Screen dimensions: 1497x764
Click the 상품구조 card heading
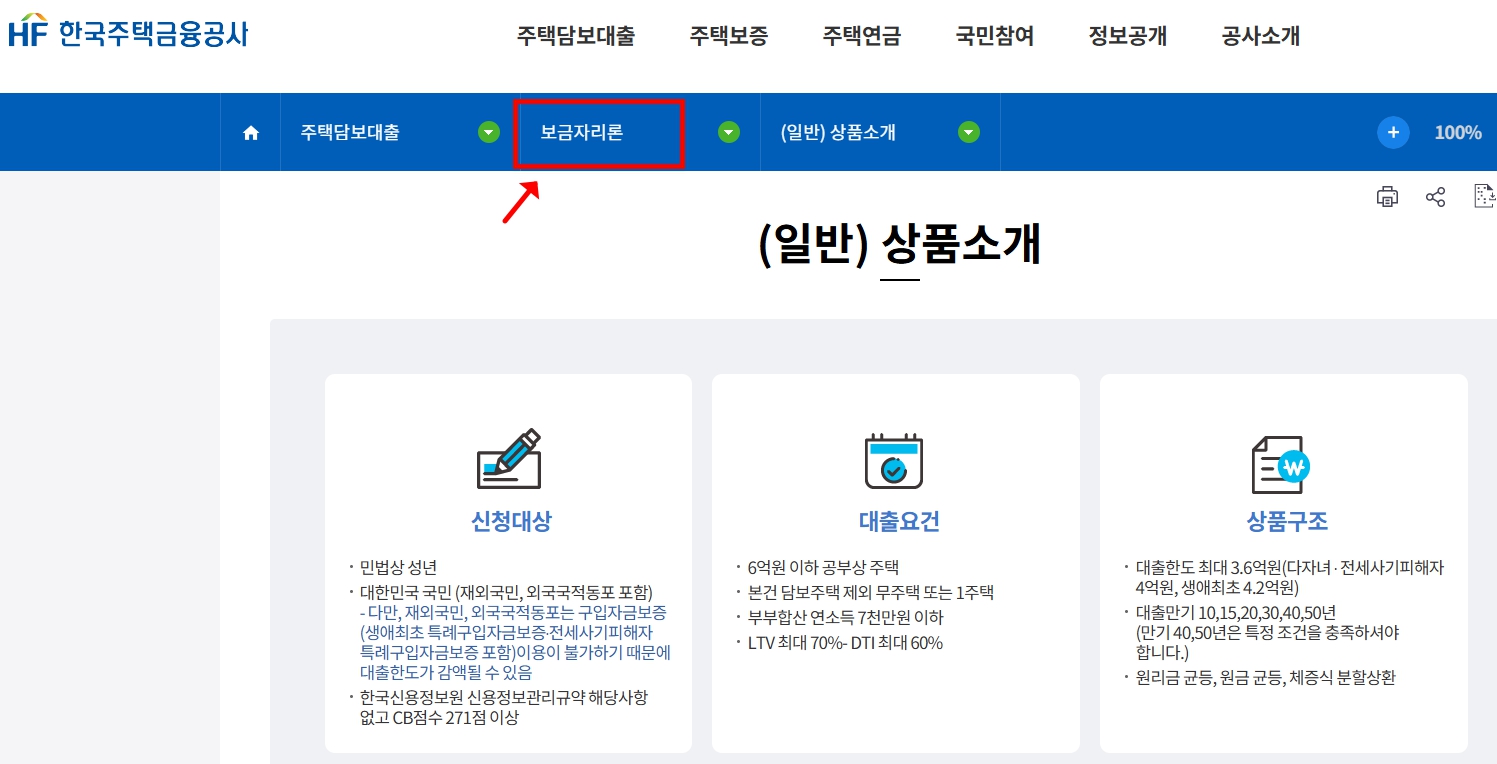(x=1287, y=521)
